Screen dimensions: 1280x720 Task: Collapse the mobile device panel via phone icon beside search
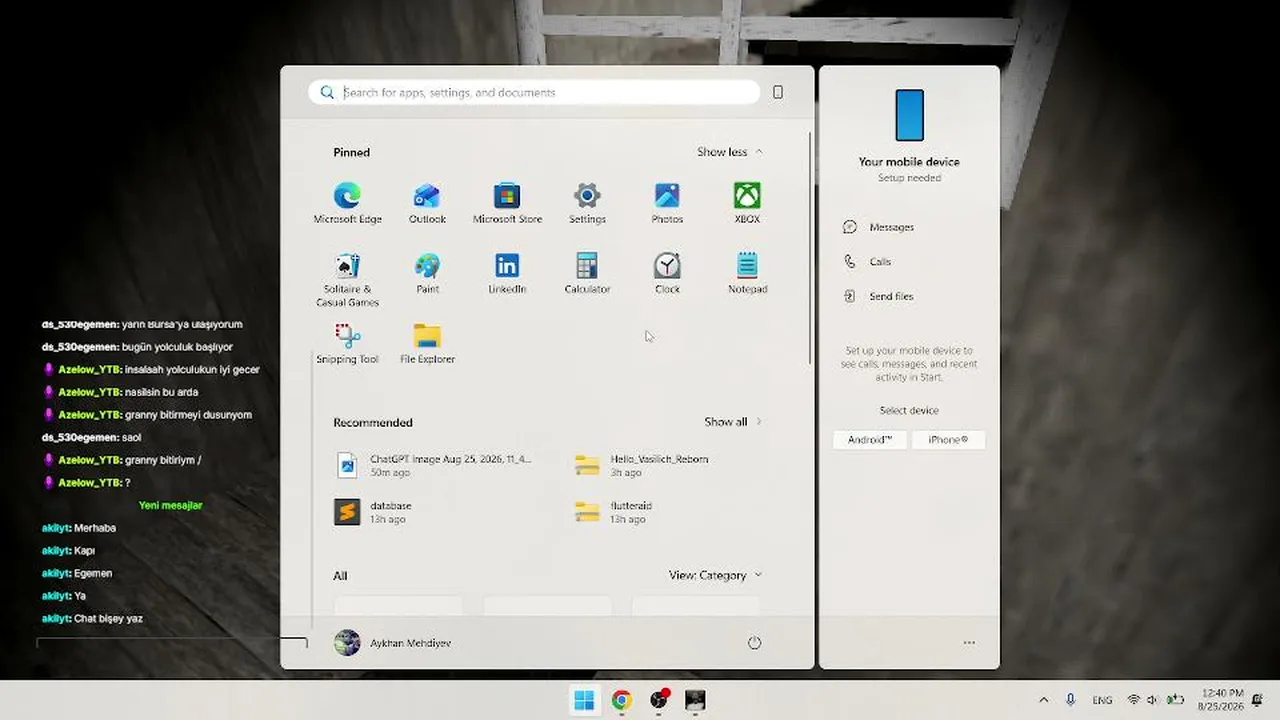778,92
